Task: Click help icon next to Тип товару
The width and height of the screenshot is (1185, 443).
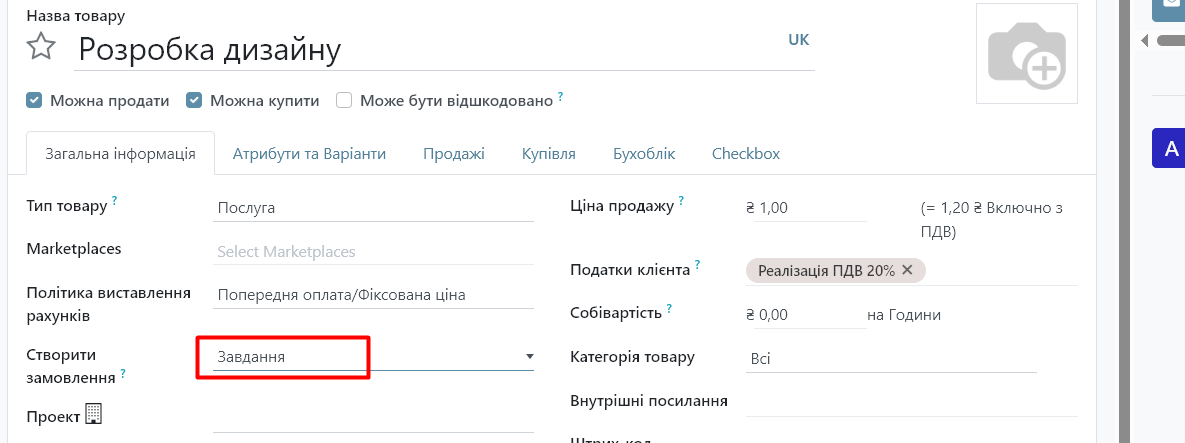Action: (115, 202)
